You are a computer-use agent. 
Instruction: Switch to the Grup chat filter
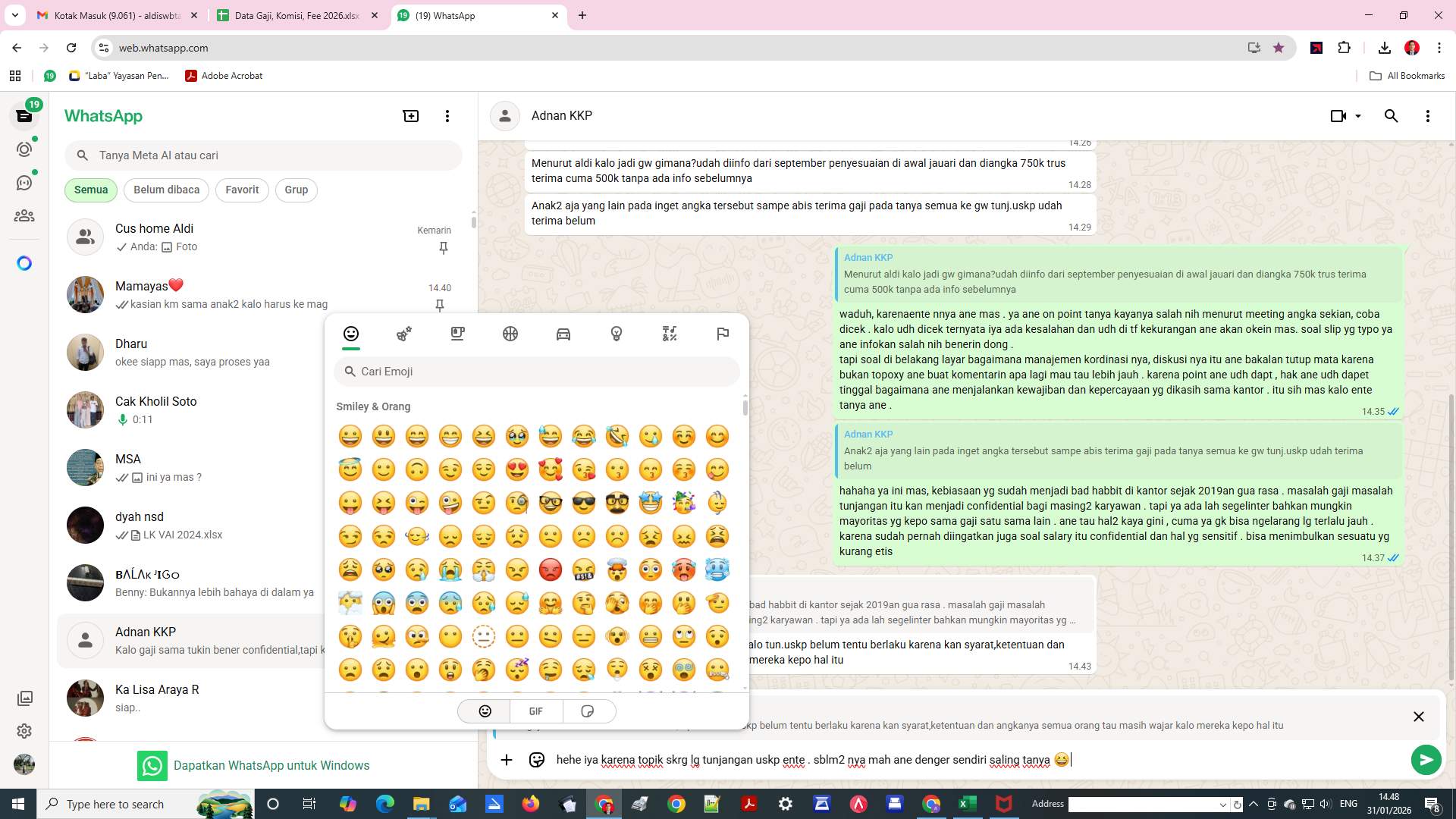click(296, 190)
